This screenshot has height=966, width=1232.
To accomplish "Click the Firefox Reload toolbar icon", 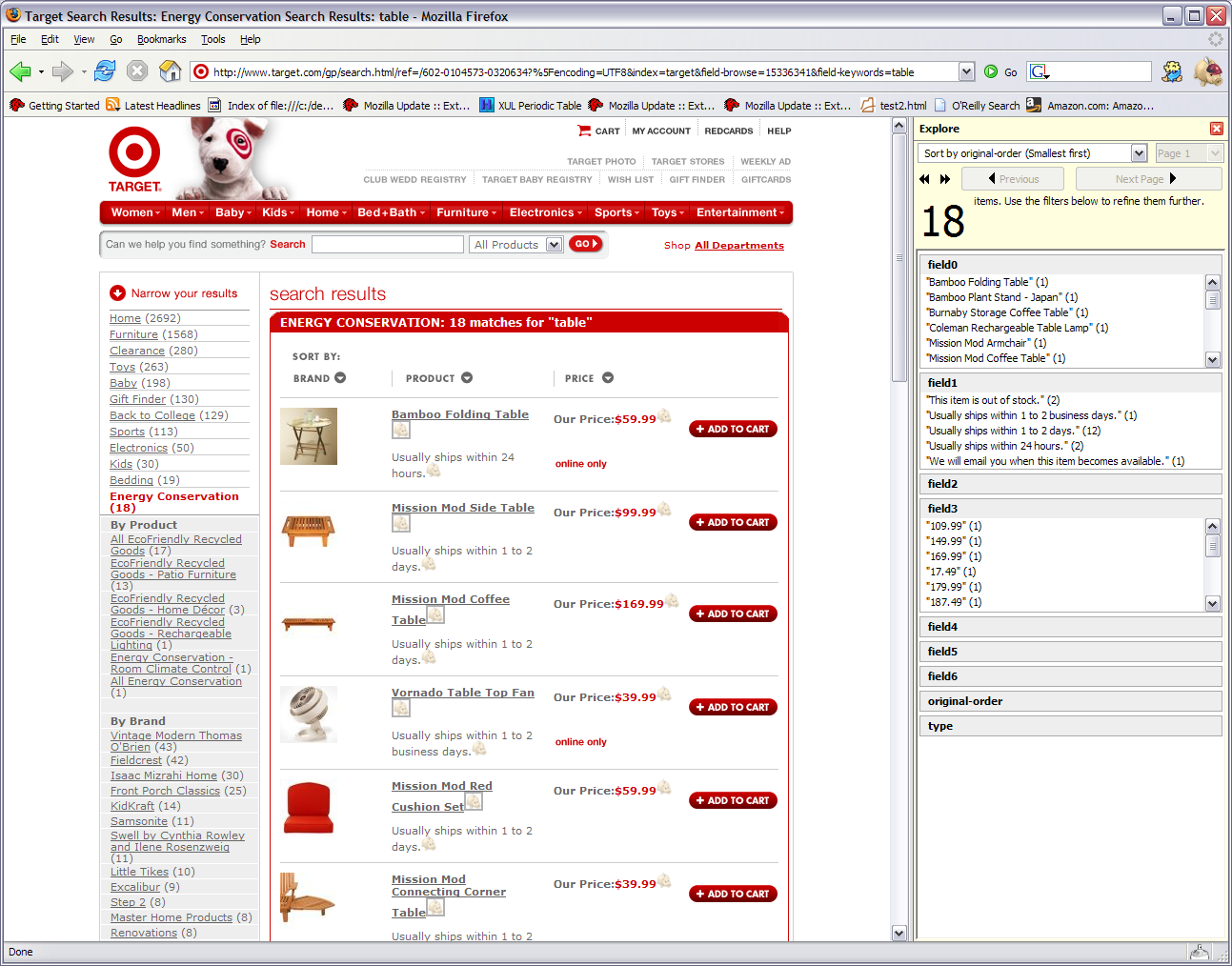I will pyautogui.click(x=105, y=71).
